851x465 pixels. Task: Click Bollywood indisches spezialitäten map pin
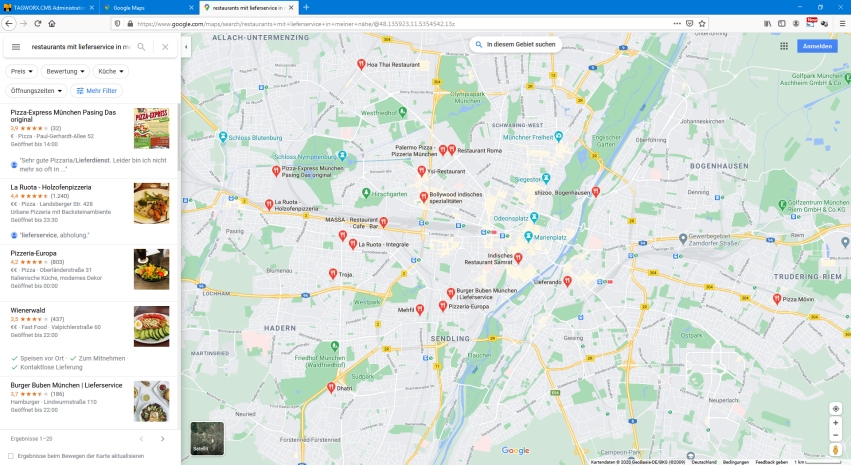(424, 197)
